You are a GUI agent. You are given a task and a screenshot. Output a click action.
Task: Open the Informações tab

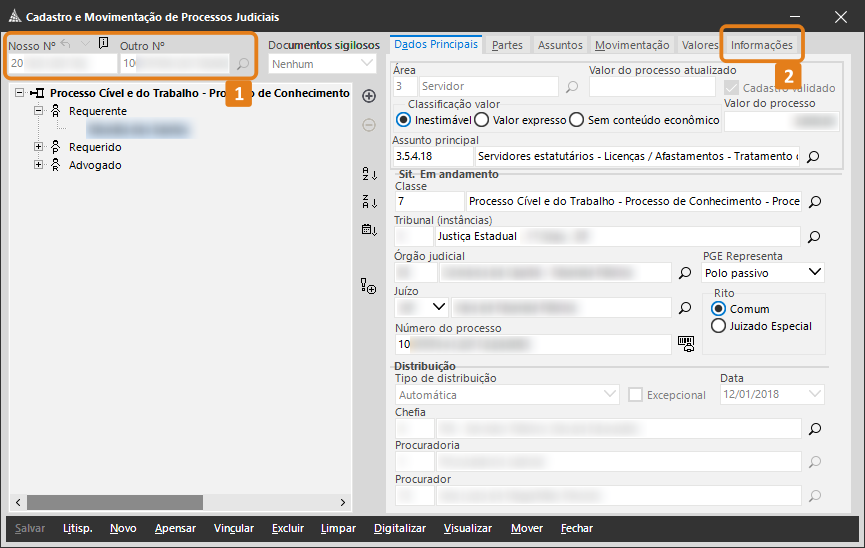coord(761,45)
